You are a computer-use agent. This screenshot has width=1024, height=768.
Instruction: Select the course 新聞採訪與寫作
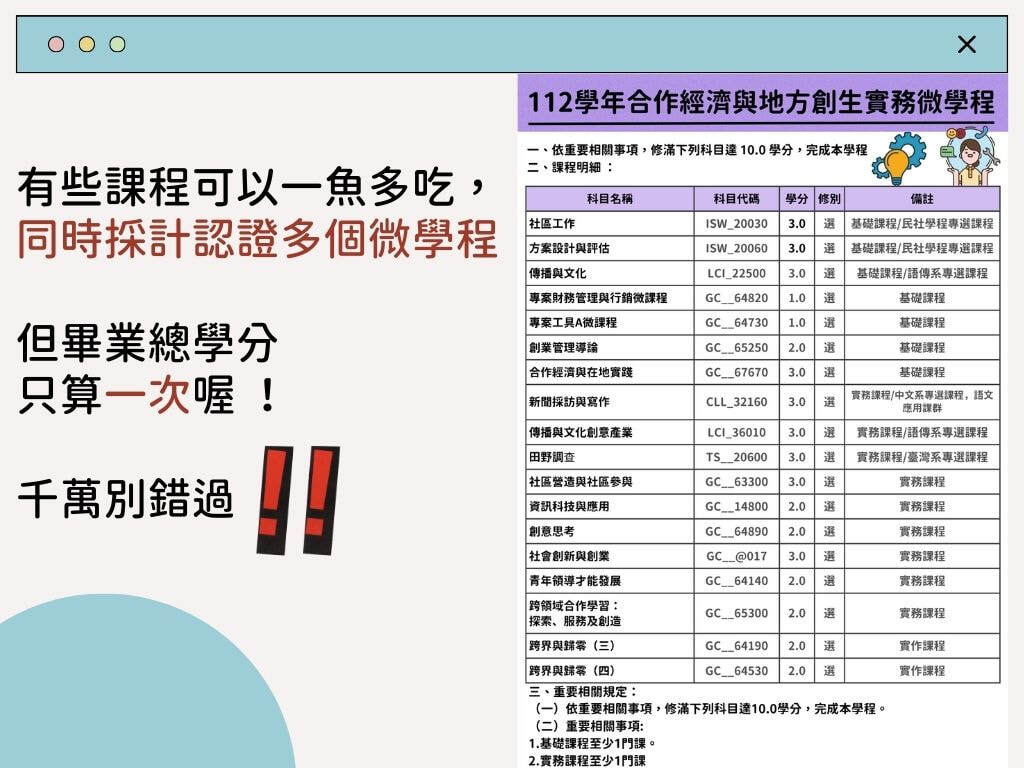tap(569, 402)
